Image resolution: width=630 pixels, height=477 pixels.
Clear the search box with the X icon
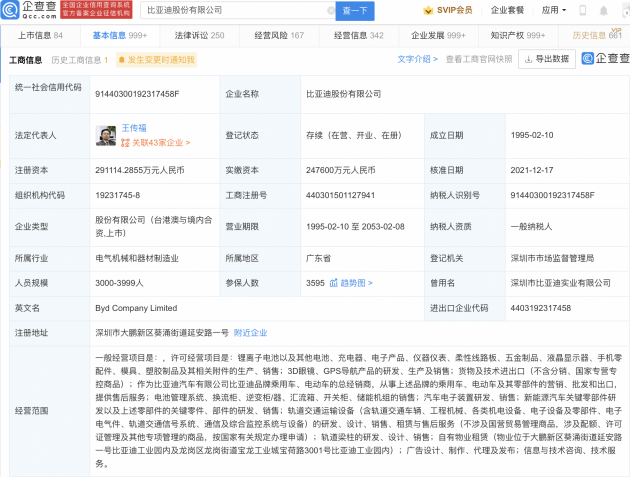(x=331, y=11)
